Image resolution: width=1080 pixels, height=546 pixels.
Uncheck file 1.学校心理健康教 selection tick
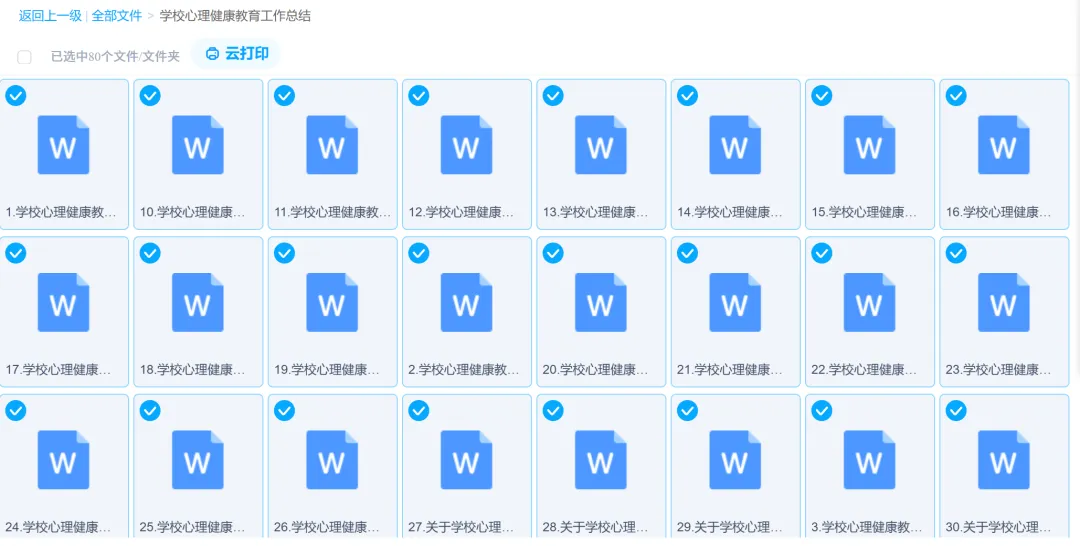tap(16, 96)
